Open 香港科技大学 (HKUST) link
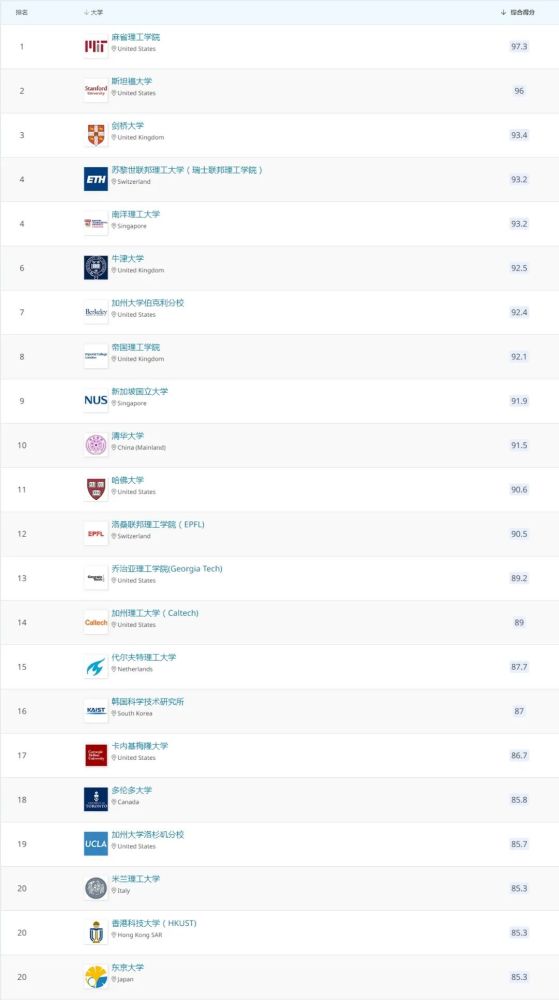 tap(154, 923)
